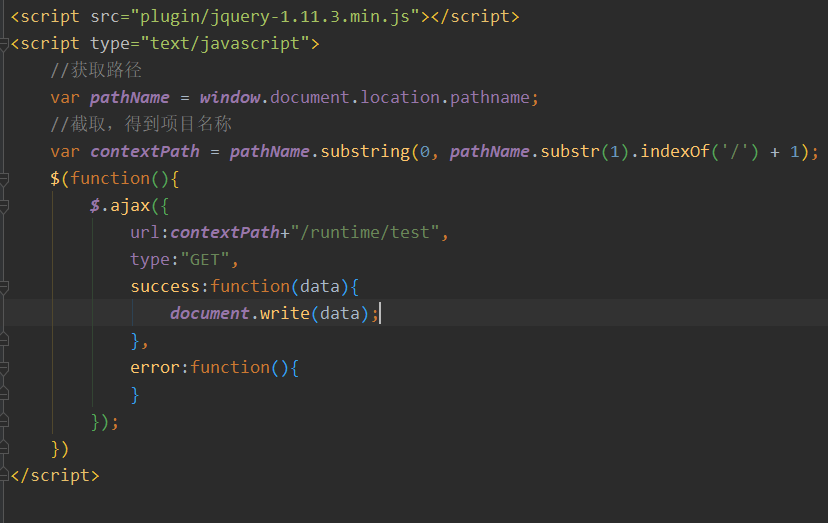The height and width of the screenshot is (523, 828).
Task: Collapse the fold marker on the success:function(data){ line
Action: (x=4, y=287)
